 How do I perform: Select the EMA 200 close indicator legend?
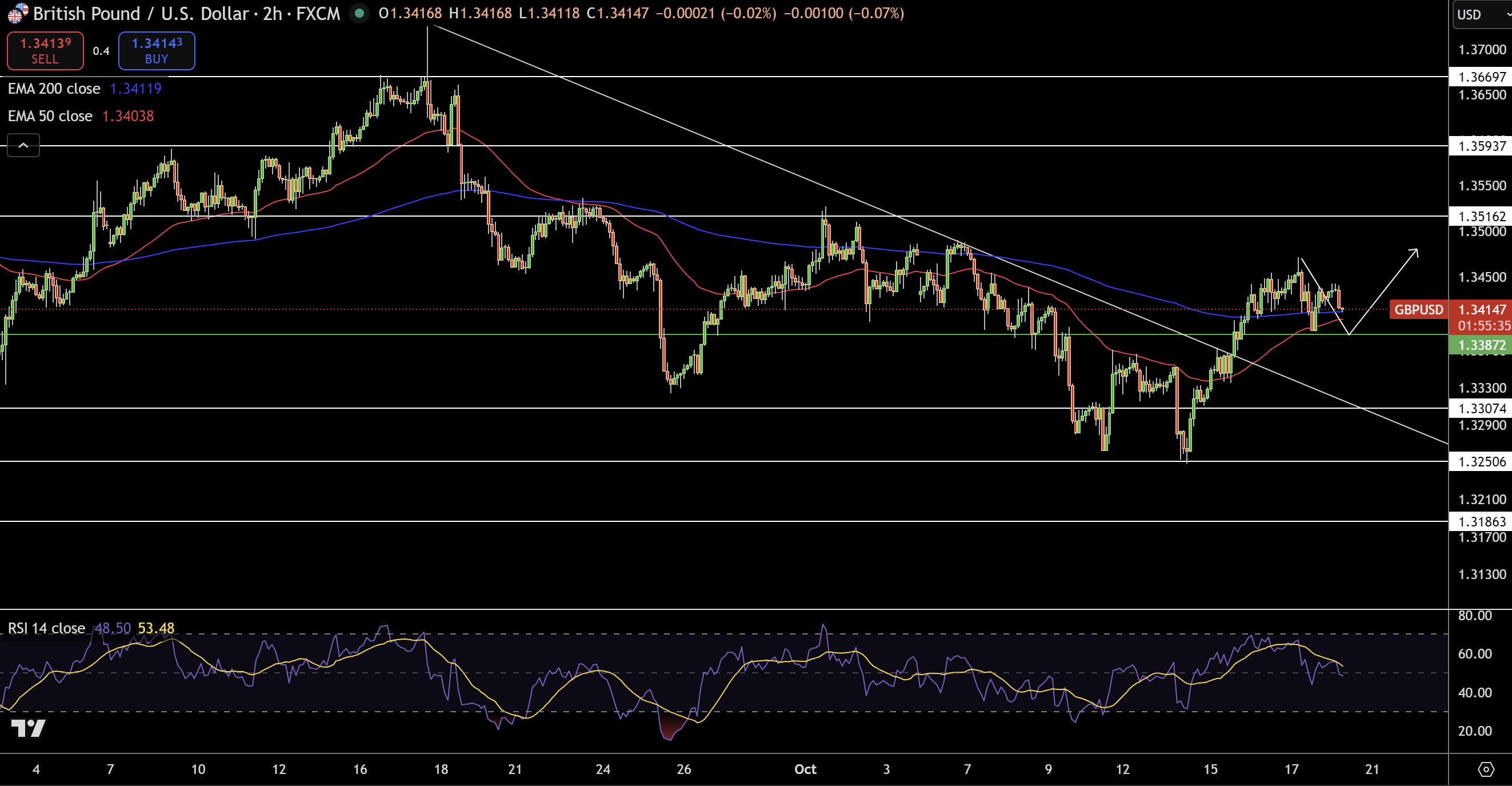pyautogui.click(x=54, y=89)
